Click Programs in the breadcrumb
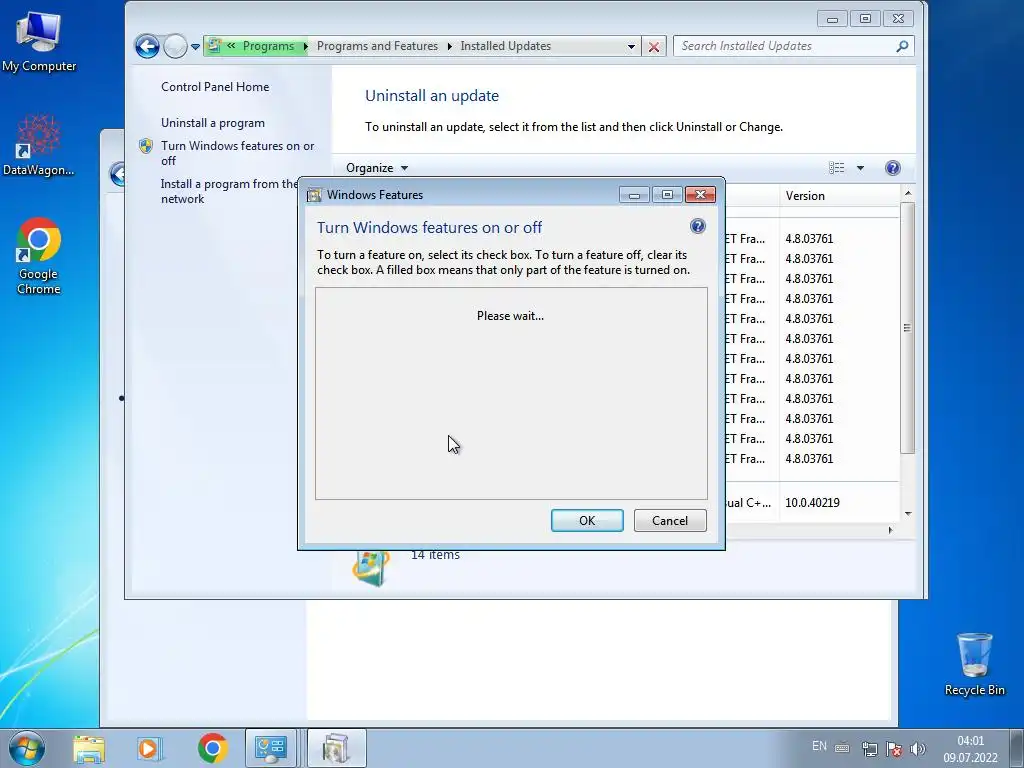 click(x=268, y=46)
